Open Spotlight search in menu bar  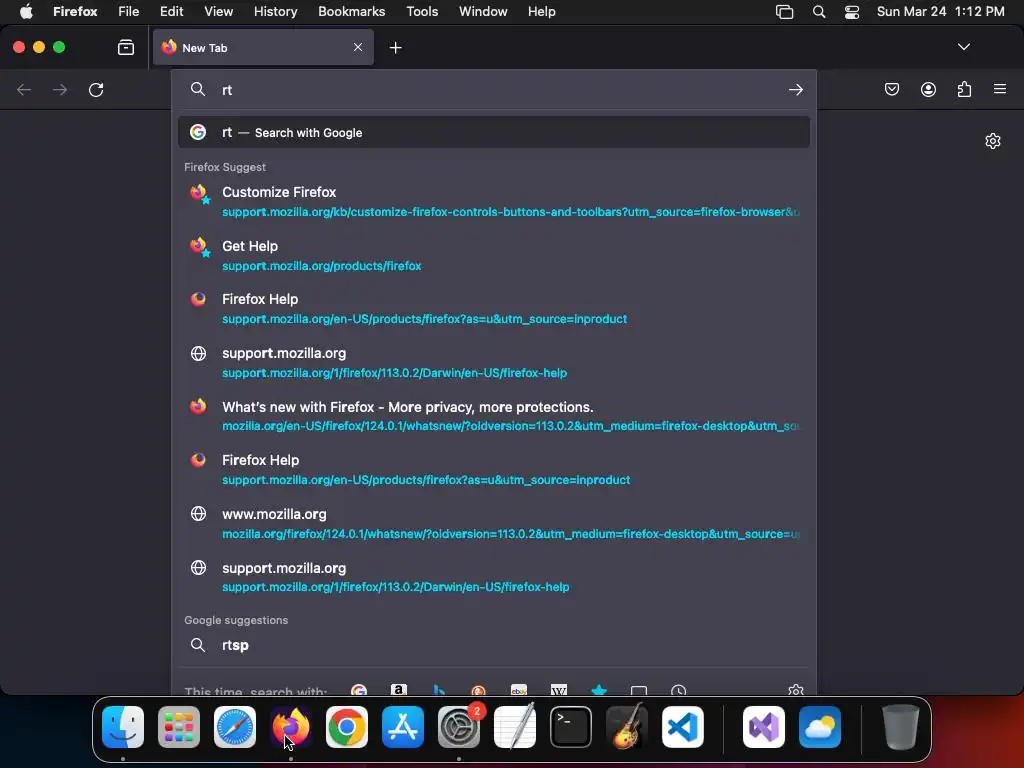point(818,11)
